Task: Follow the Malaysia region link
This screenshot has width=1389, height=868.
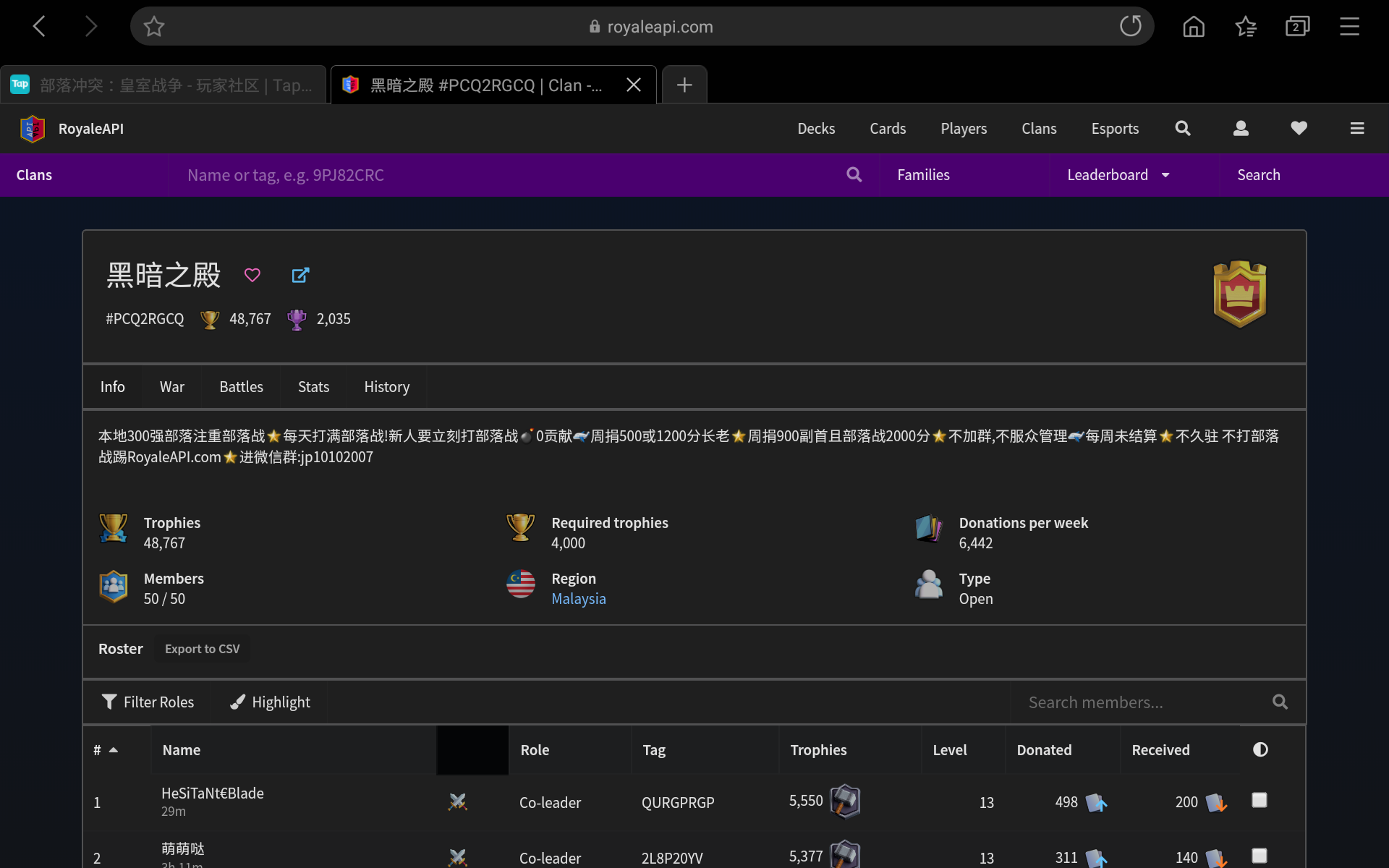Action: 578,599
